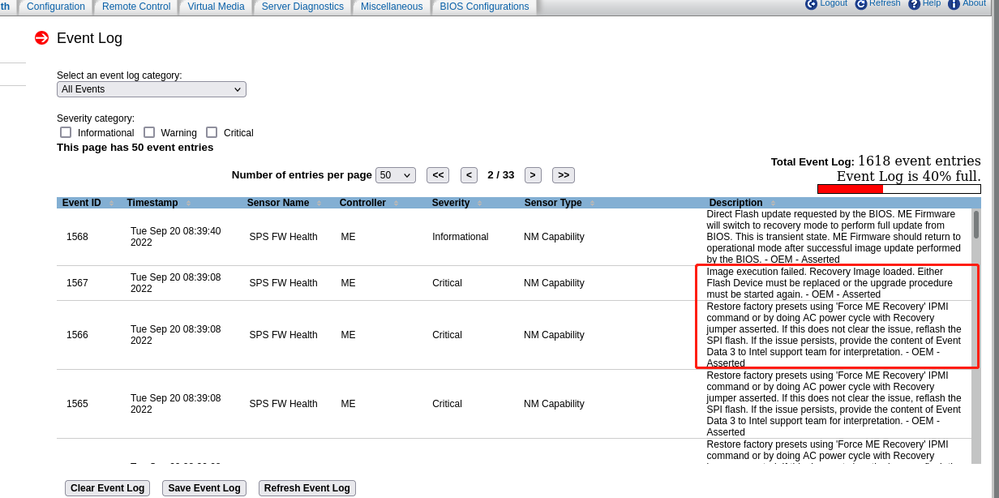The image size is (999, 498).
Task: Enable the Warning severity checkbox
Action: [149, 132]
